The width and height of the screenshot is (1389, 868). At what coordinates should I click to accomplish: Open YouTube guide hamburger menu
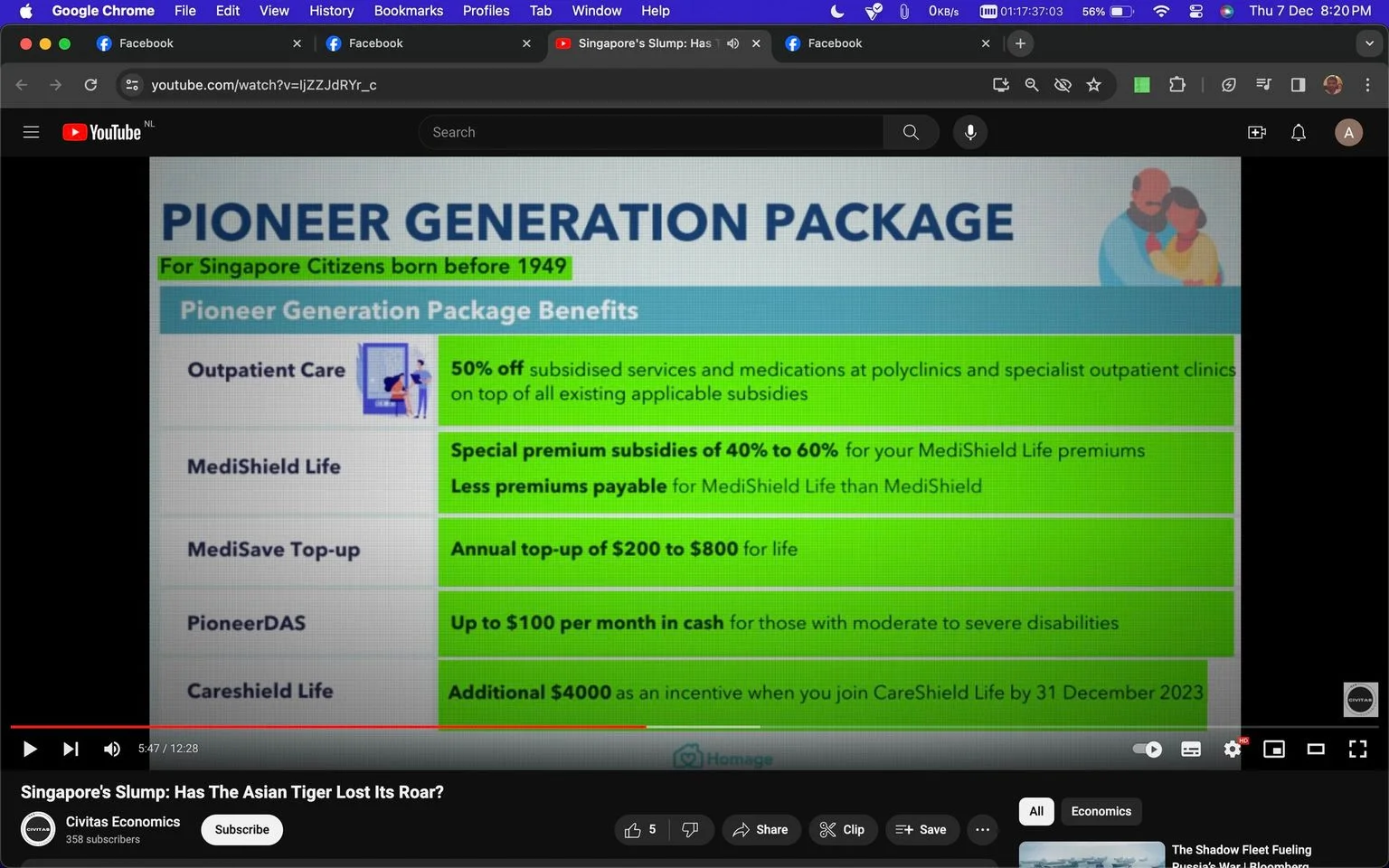pyautogui.click(x=31, y=132)
